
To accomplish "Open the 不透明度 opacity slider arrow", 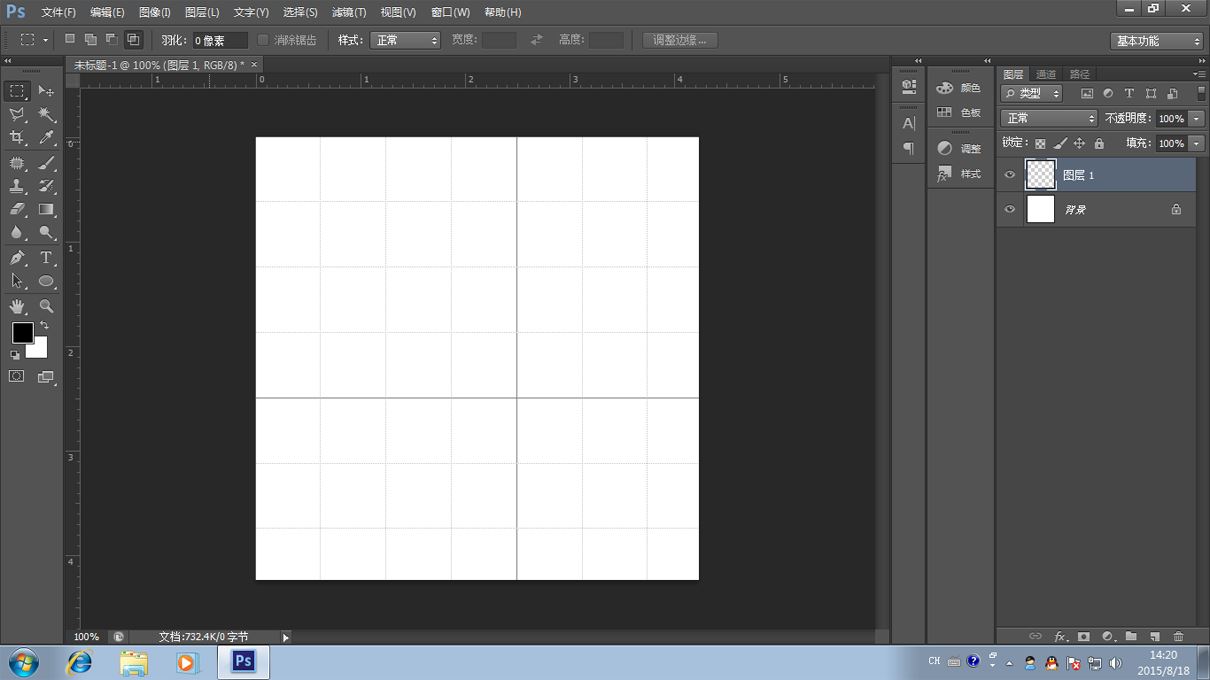I will click(x=1196, y=118).
